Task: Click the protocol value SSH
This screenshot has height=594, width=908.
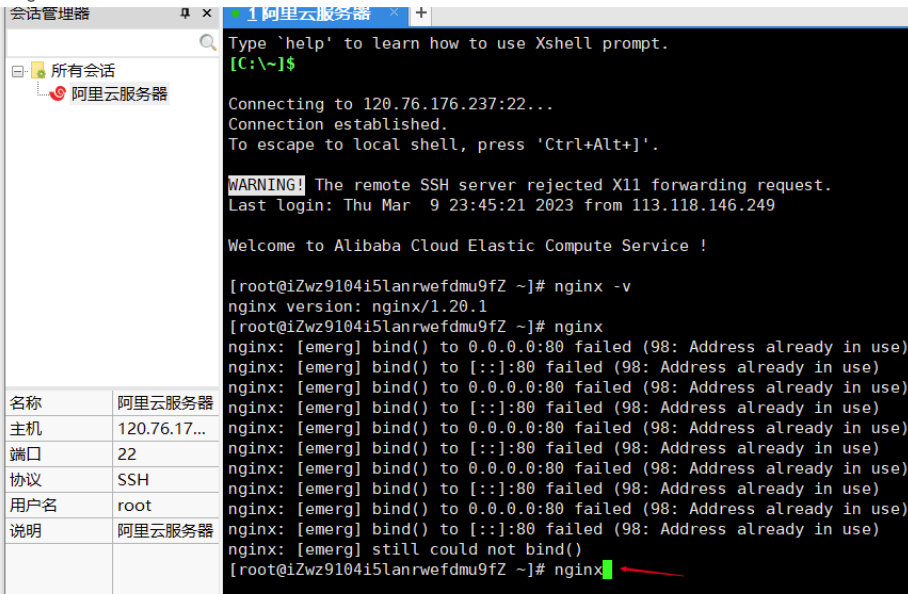Action: point(133,479)
